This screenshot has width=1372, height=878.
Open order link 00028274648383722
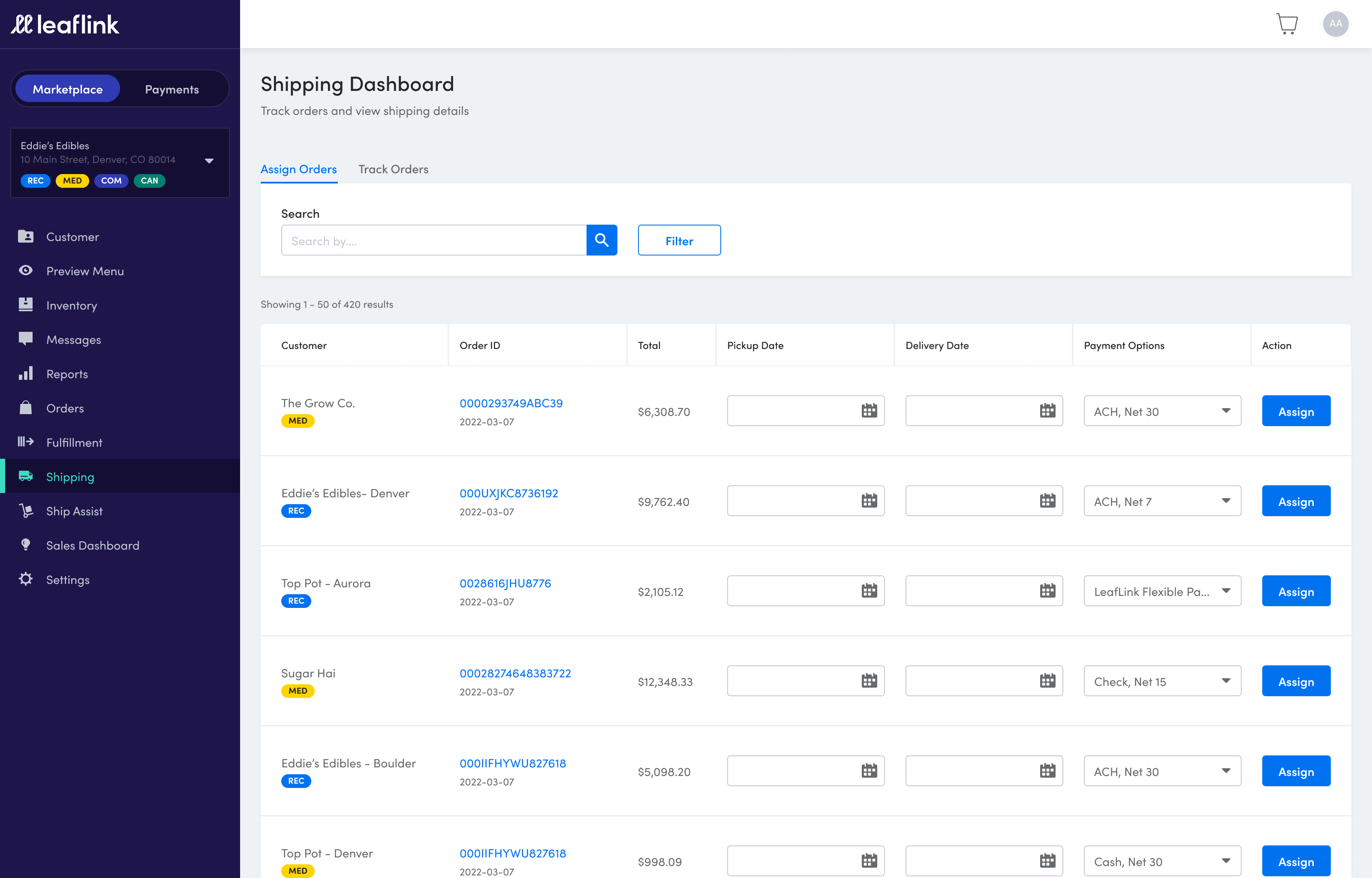[x=514, y=674]
